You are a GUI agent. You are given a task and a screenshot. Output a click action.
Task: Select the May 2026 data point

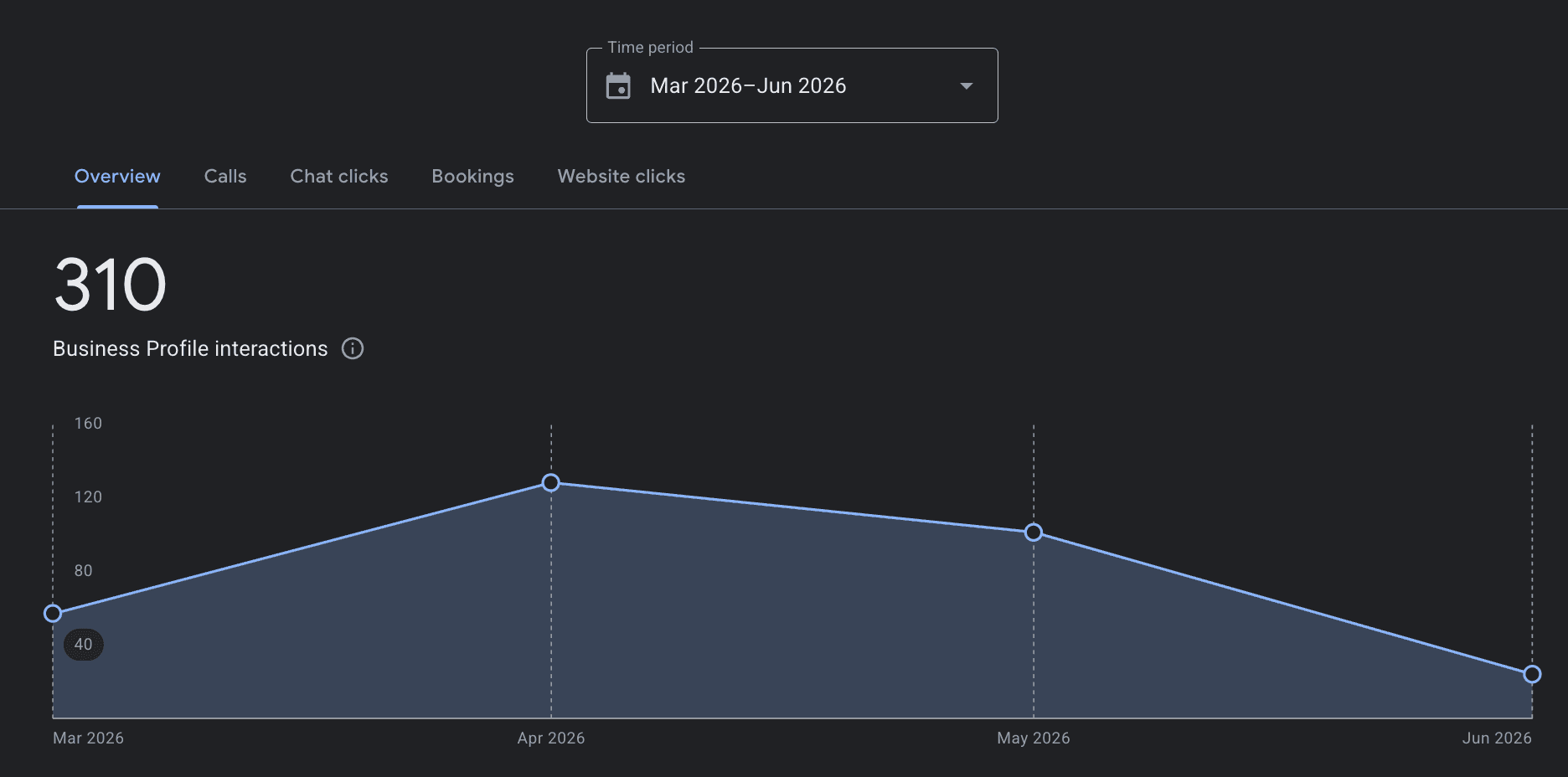pyautogui.click(x=1034, y=533)
